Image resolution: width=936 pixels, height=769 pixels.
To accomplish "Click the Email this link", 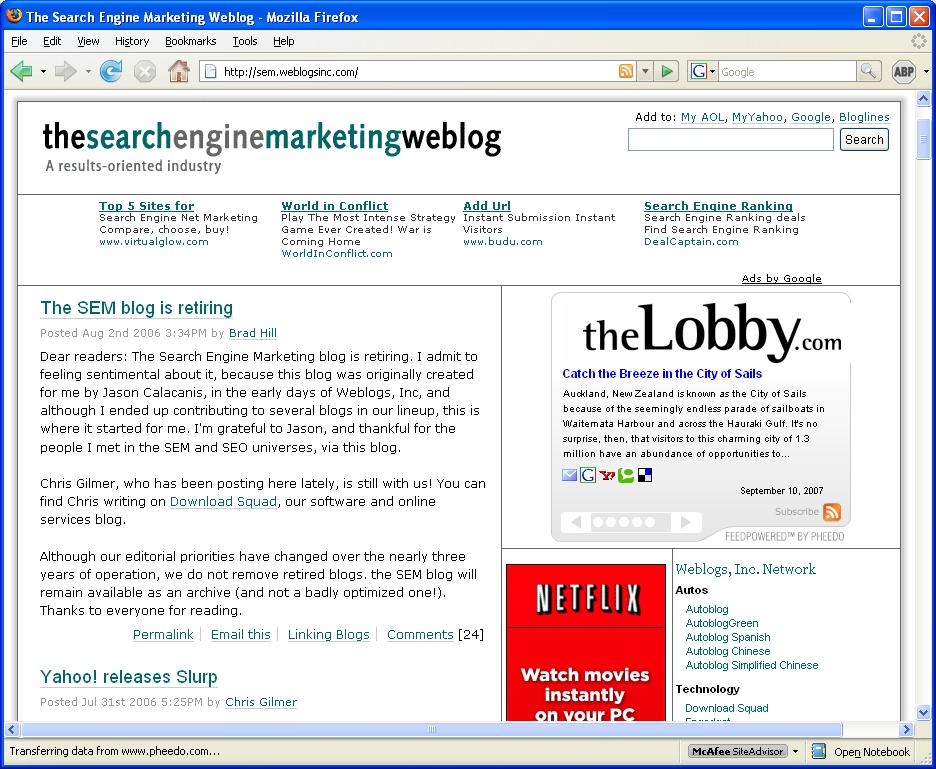I will [241, 635].
